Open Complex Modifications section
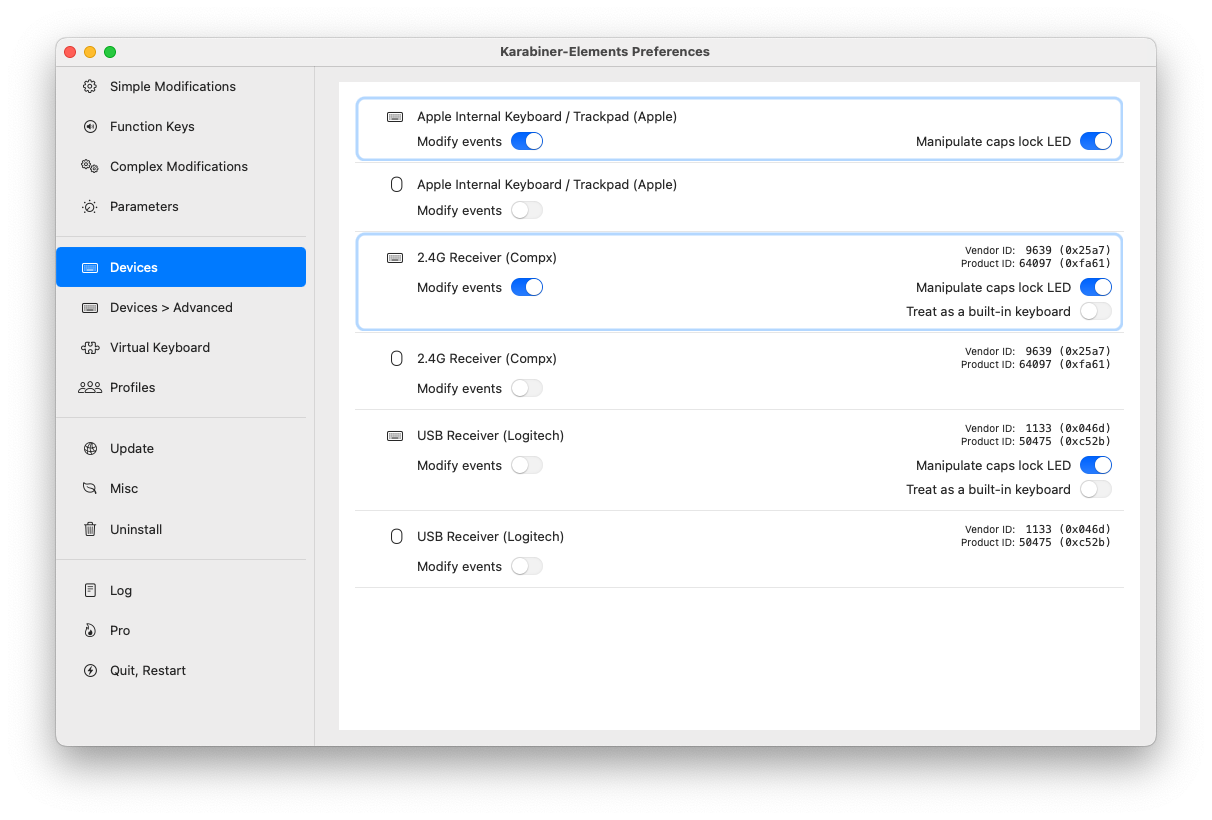 coord(181,166)
